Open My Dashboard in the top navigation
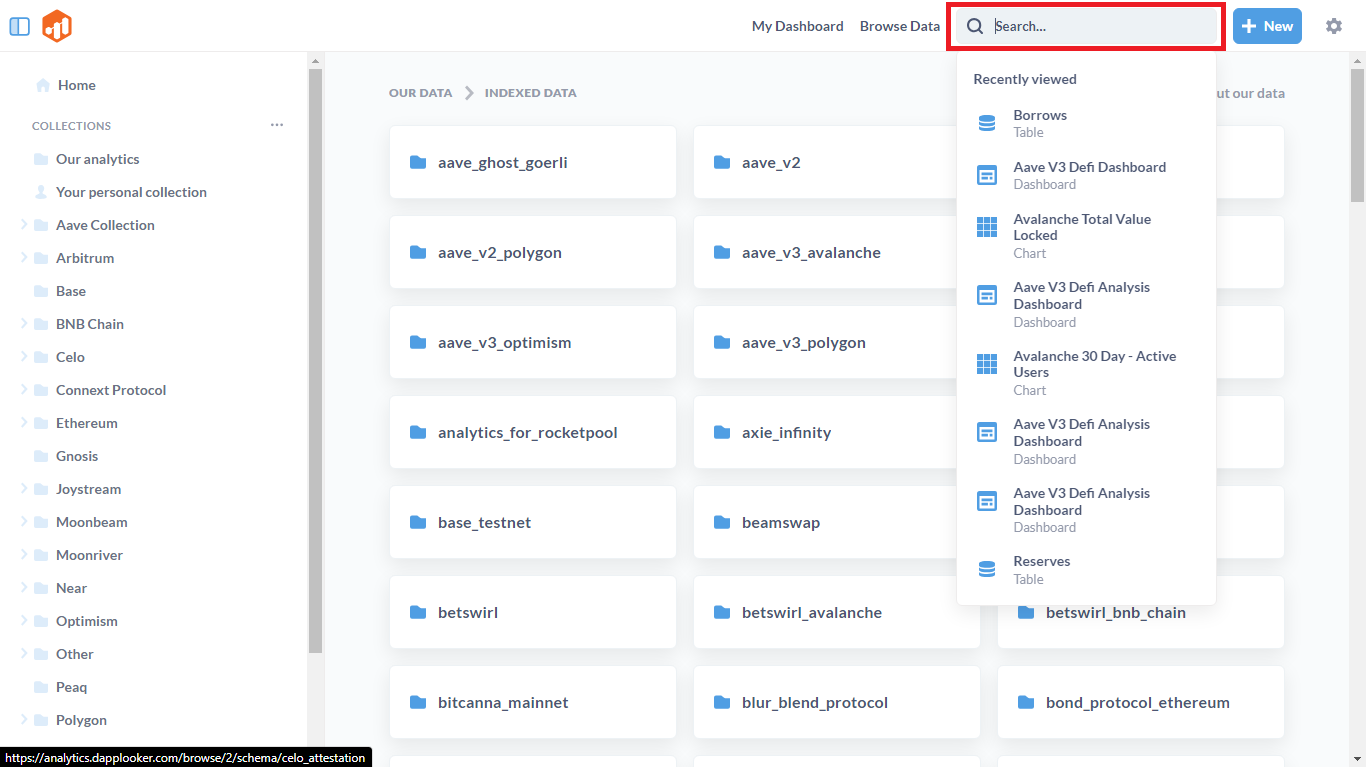The image size is (1366, 767). [x=797, y=26]
